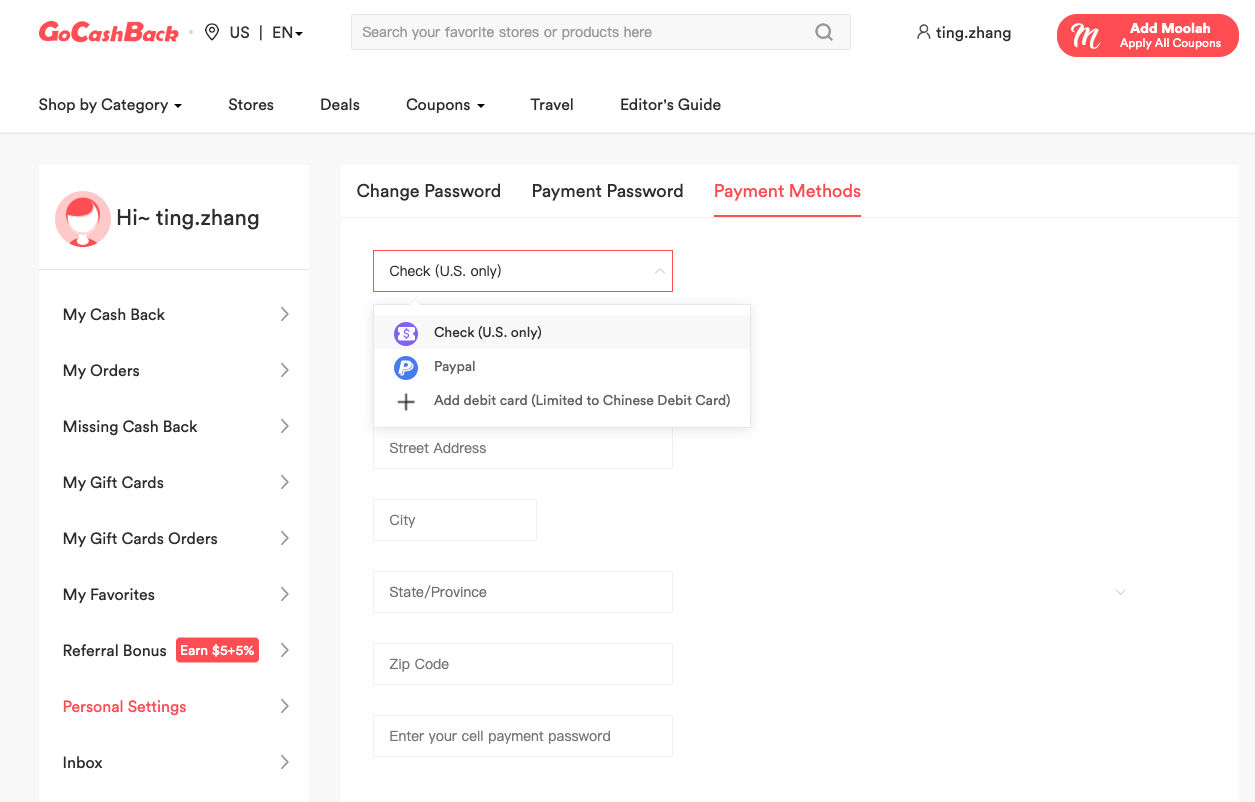1255x802 pixels.
Task: Go to Deals page
Action: click(x=340, y=104)
